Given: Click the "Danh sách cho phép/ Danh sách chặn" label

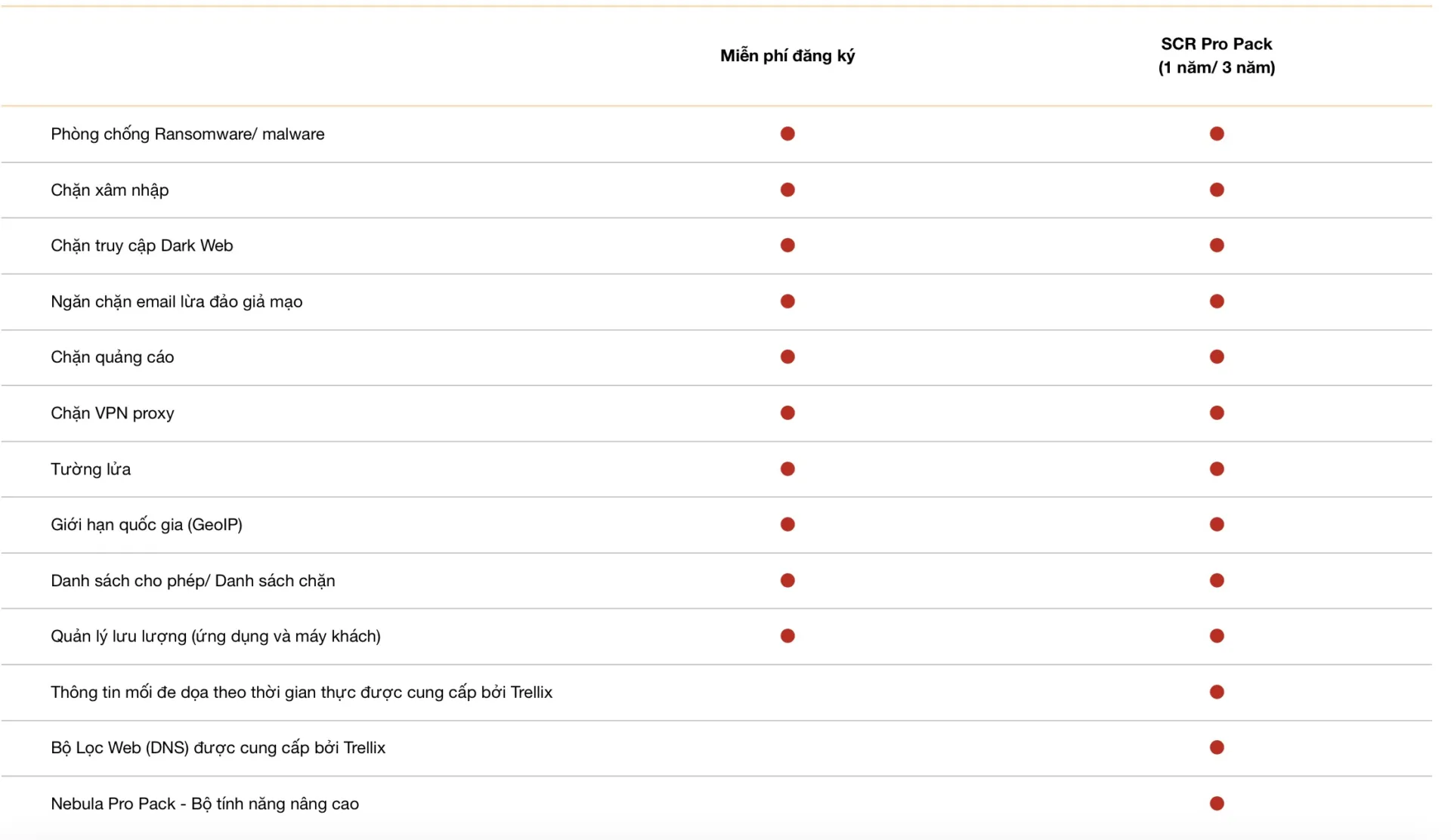Looking at the screenshot, I should pyautogui.click(x=193, y=580).
